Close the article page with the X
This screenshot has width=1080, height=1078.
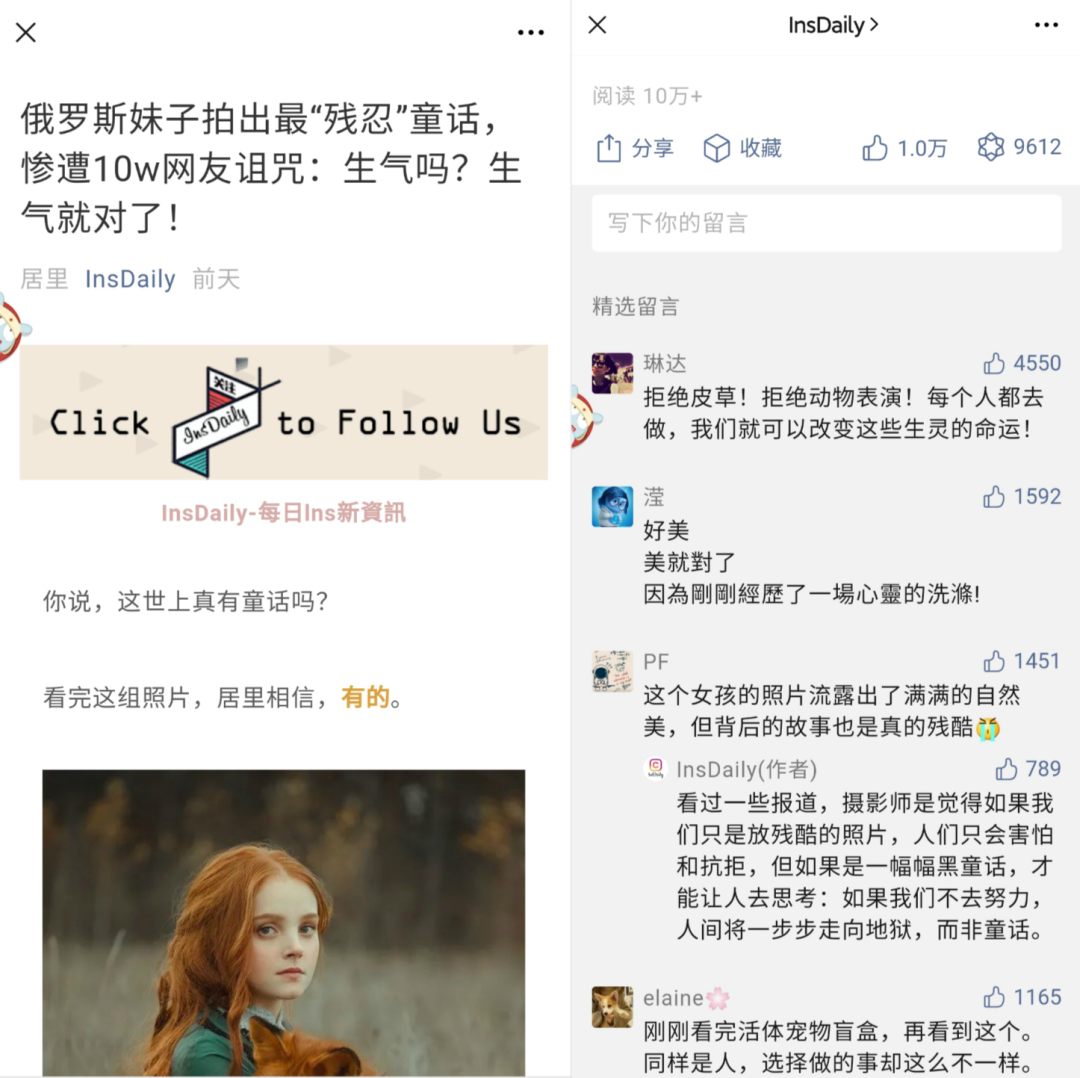click(x=26, y=32)
